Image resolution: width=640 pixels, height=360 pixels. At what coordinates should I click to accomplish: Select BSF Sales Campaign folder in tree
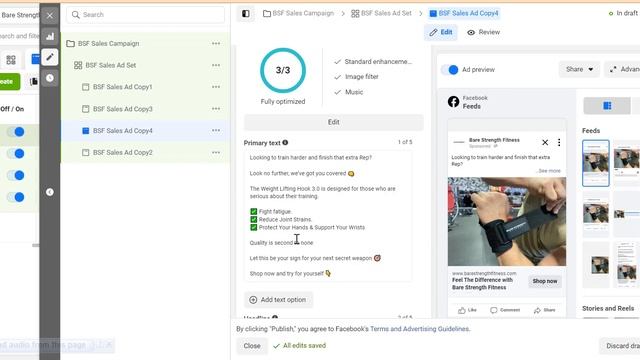(109, 43)
